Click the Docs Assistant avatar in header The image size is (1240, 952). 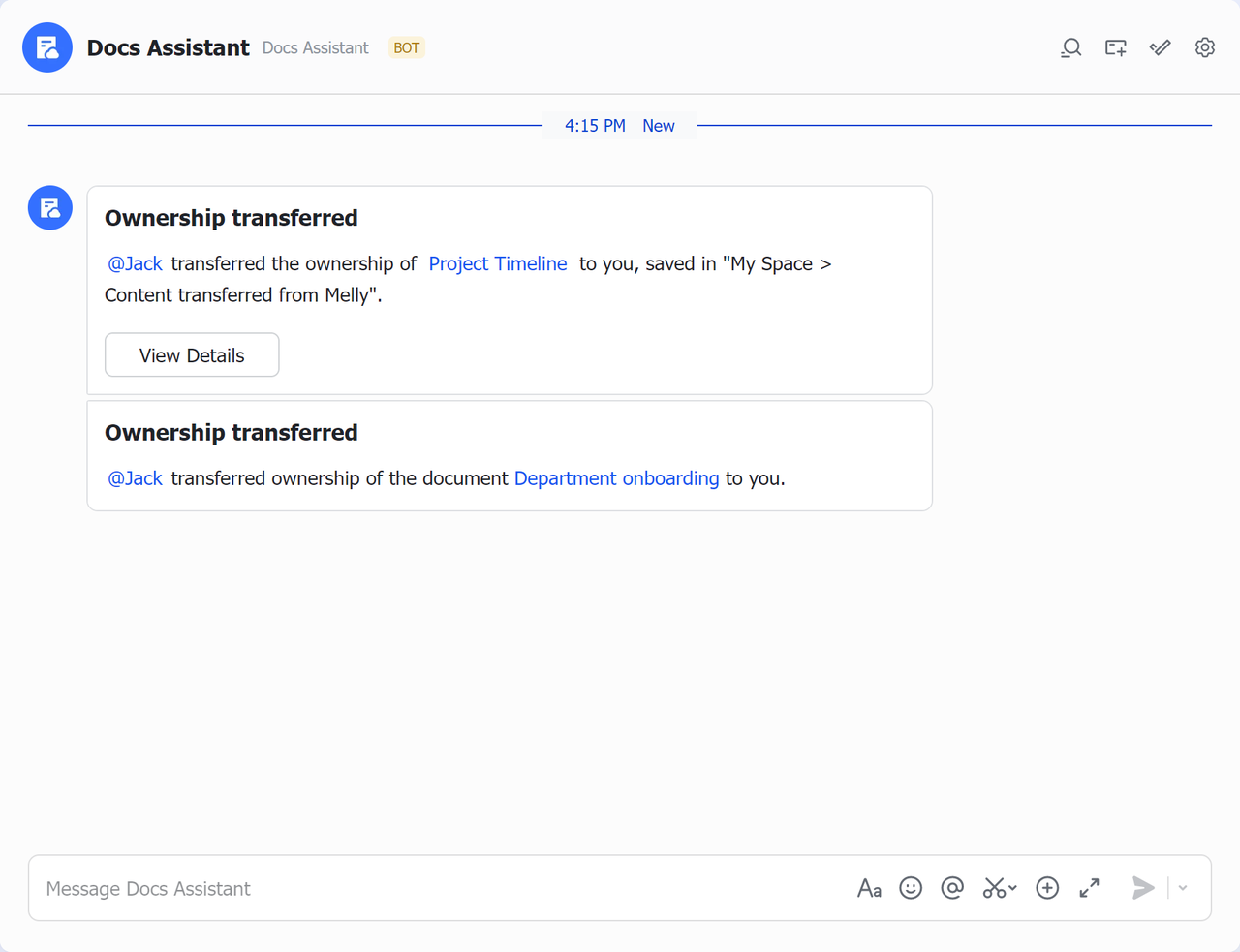point(47,47)
